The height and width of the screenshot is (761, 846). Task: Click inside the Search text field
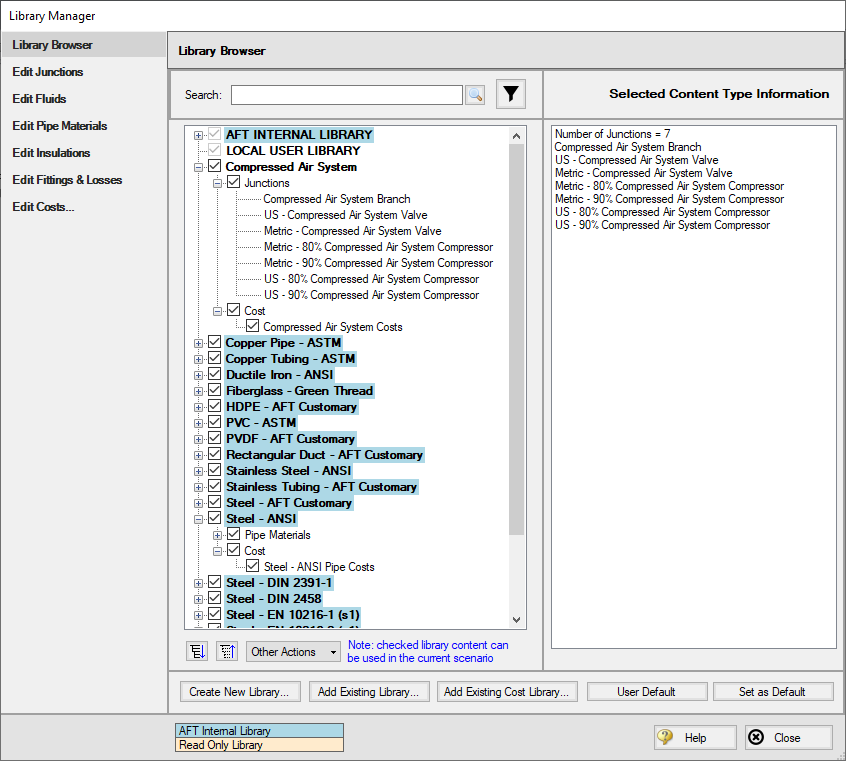click(346, 95)
